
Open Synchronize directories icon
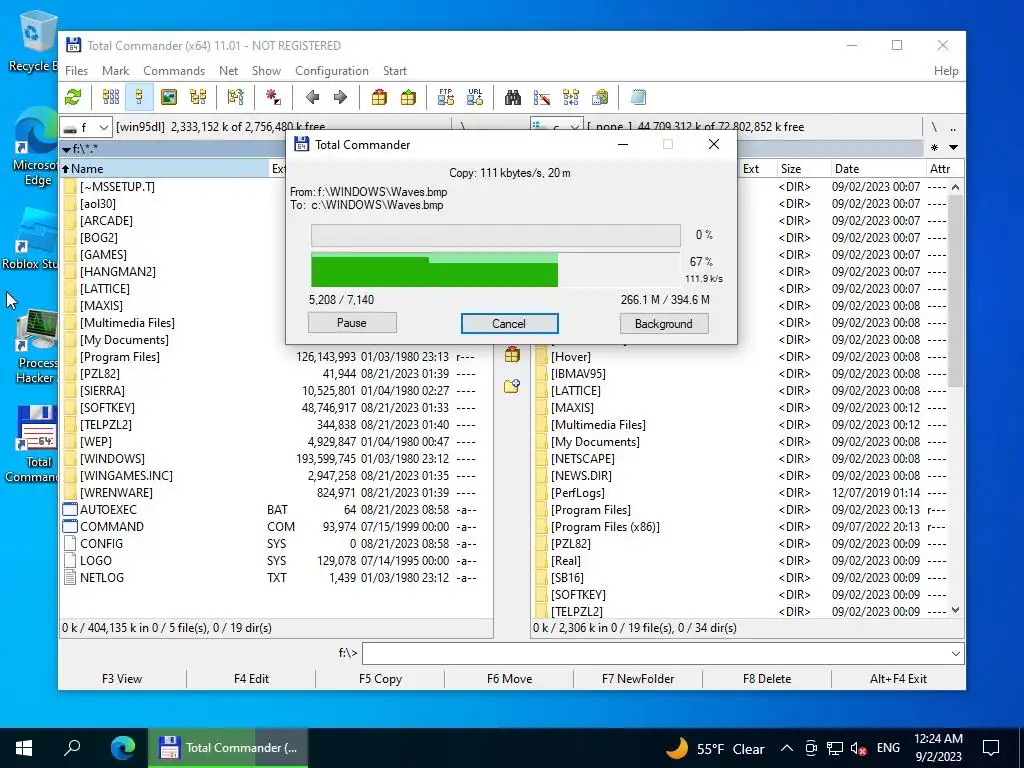coord(571,97)
